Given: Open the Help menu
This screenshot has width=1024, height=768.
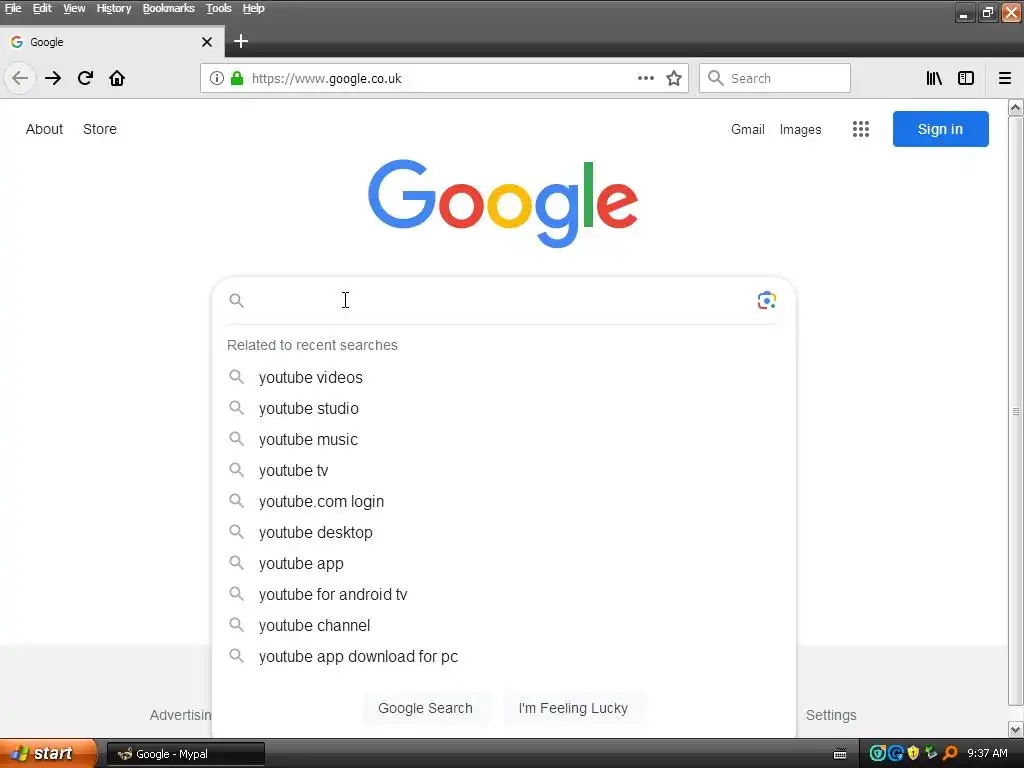Looking at the screenshot, I should (253, 8).
